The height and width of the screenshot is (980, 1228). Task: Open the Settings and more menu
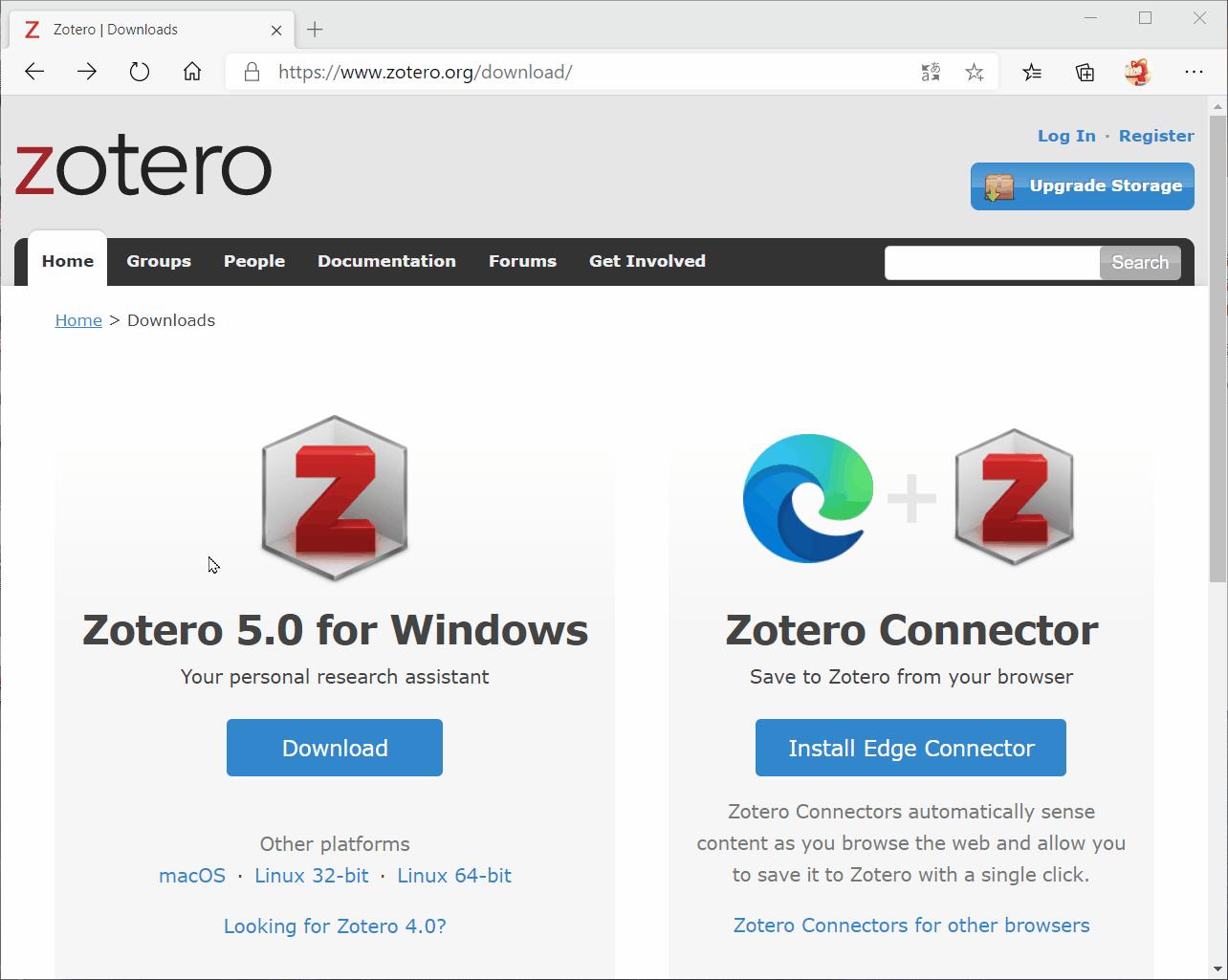(1194, 72)
